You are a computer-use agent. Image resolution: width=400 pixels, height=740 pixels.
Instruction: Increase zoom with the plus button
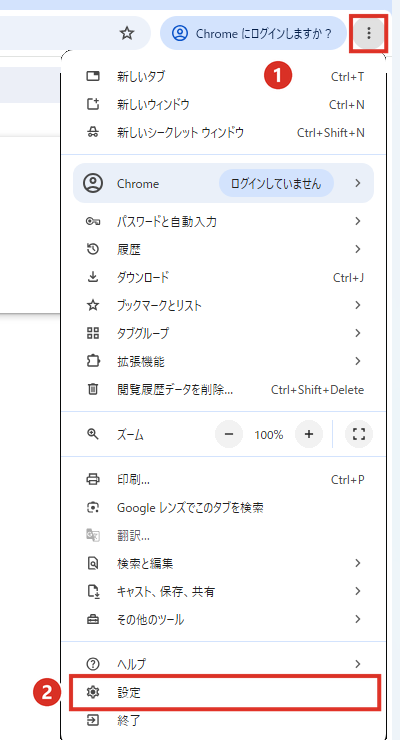[309, 435]
